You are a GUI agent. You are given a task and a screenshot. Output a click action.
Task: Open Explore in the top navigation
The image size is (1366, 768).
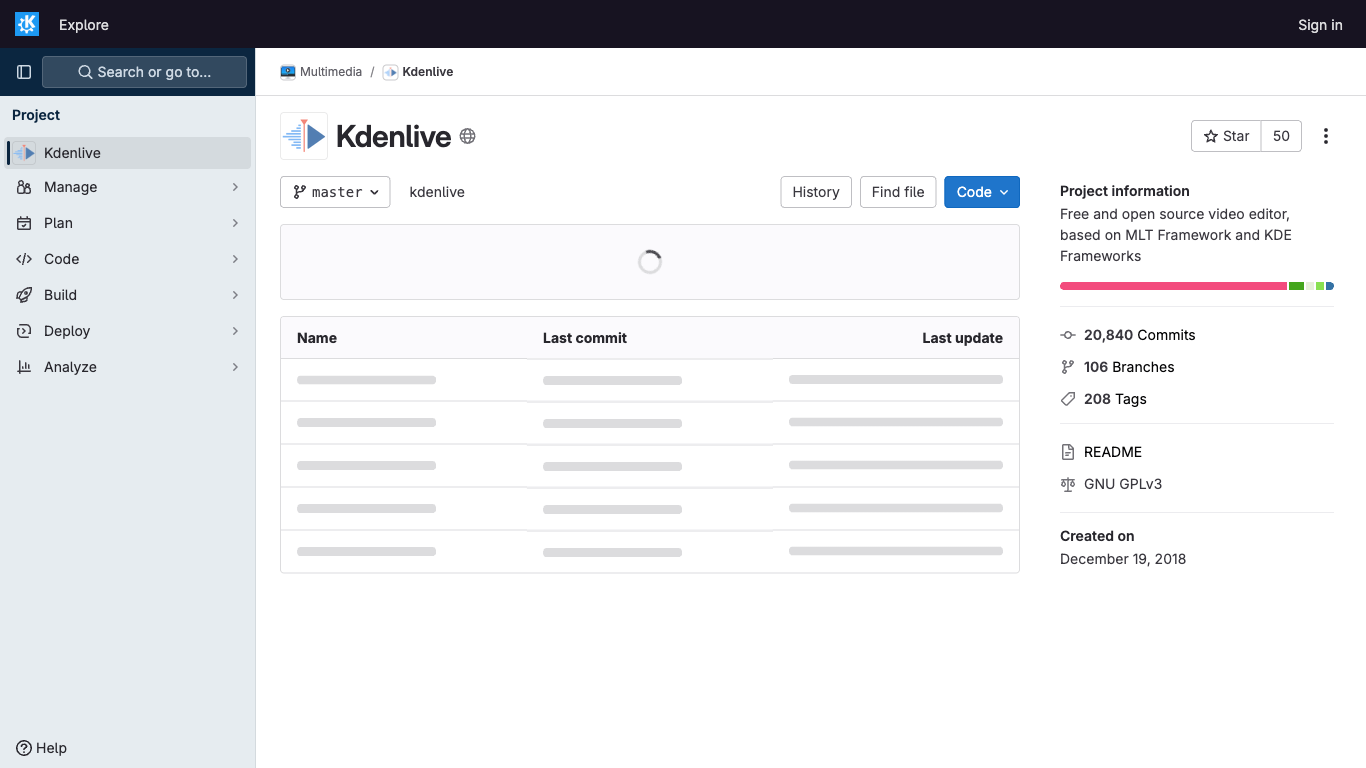[x=84, y=25]
